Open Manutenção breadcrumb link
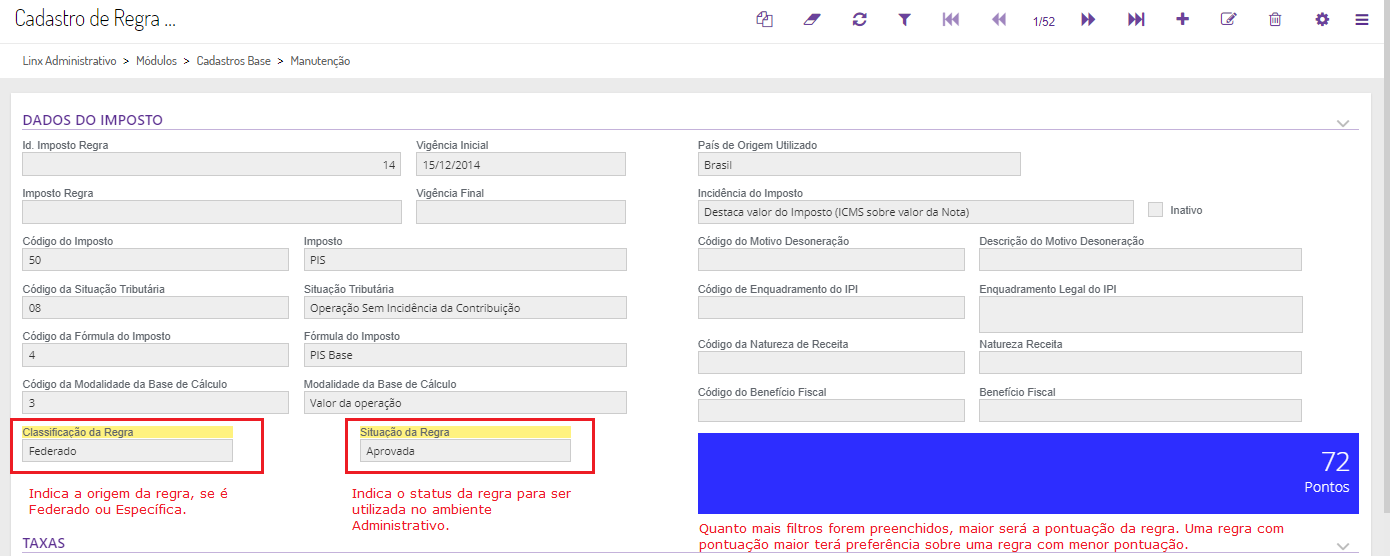The image size is (1390, 556). click(320, 61)
